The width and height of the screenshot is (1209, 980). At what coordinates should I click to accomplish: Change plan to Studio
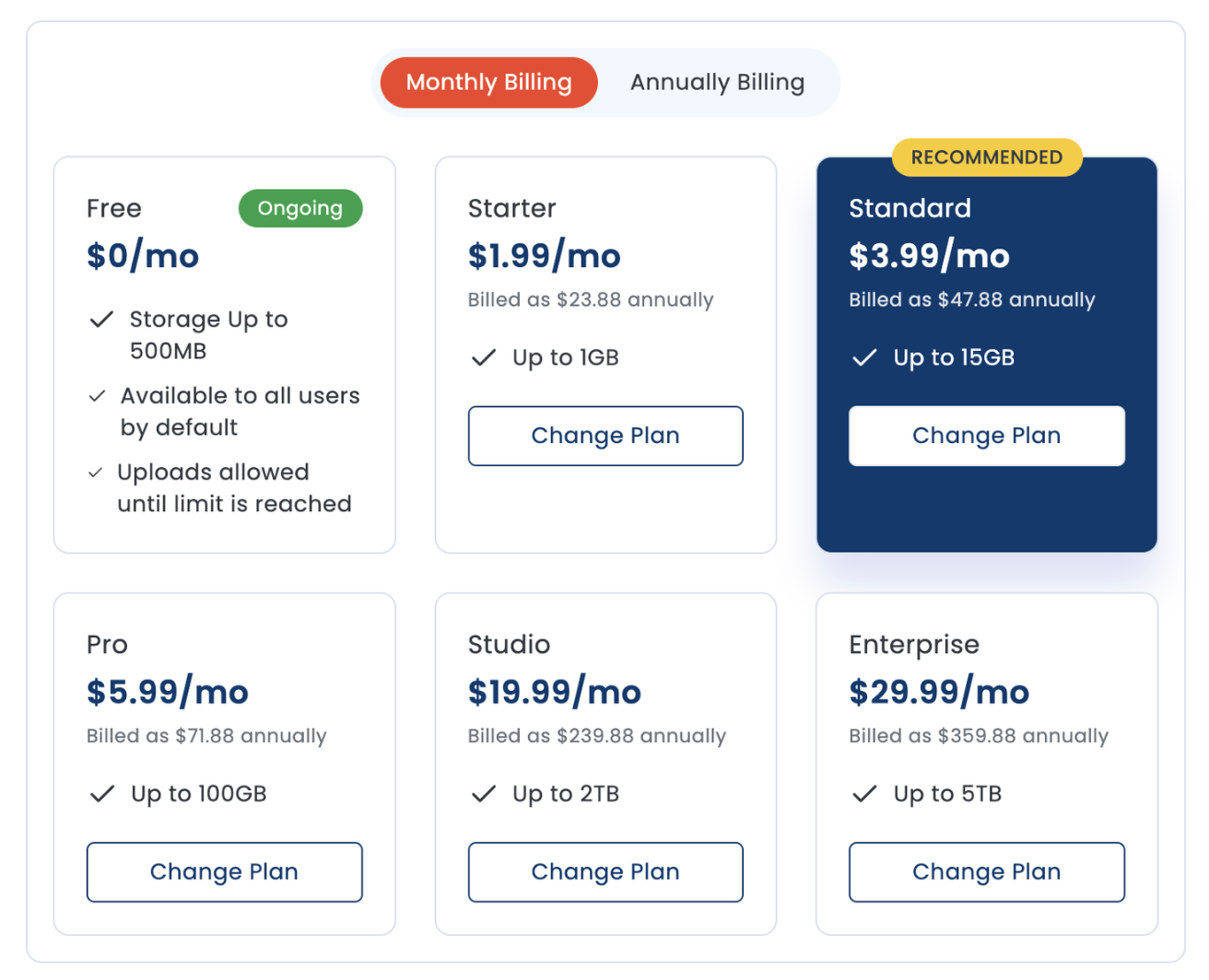[x=605, y=872]
